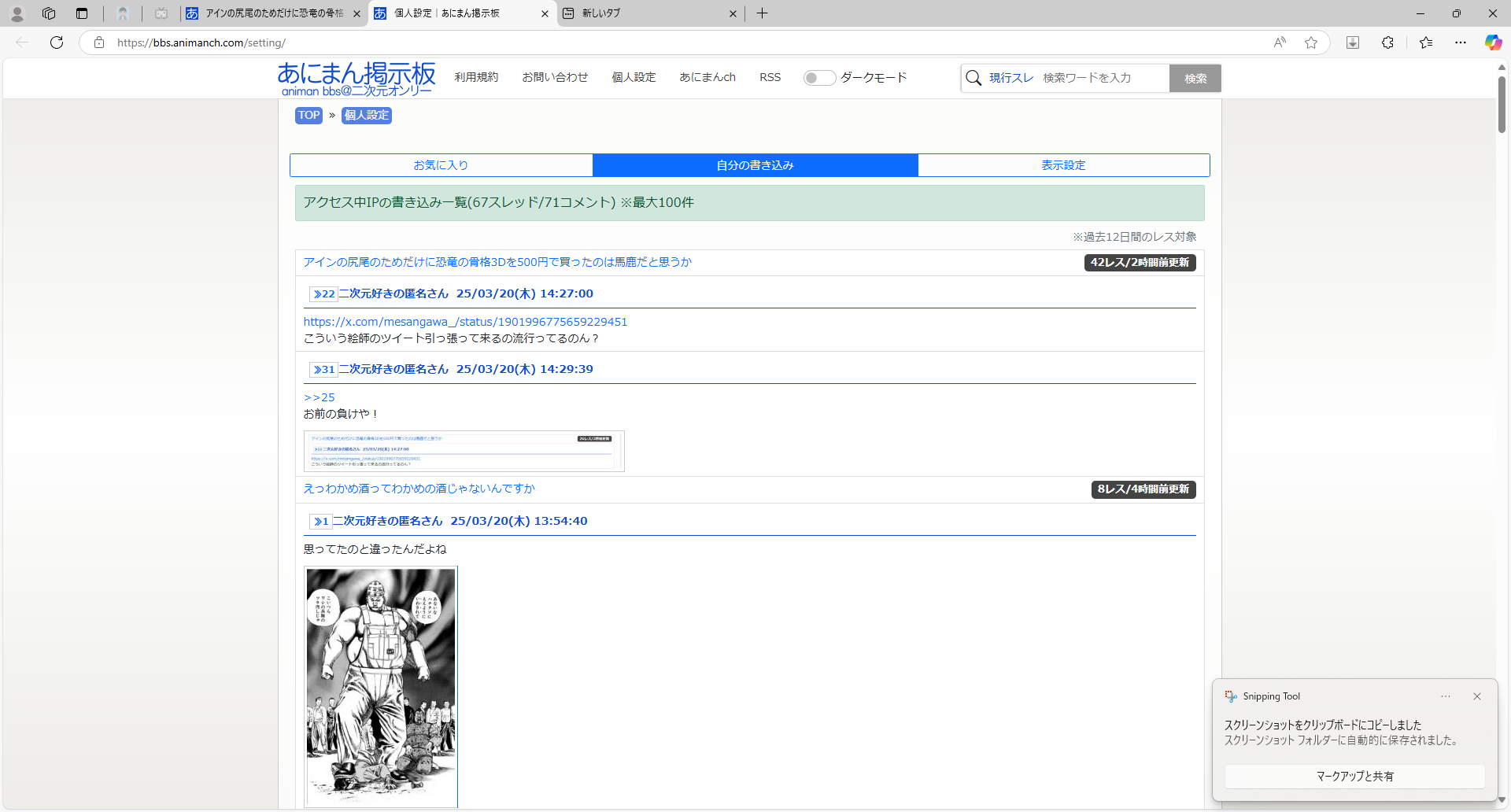Click the 検索ワードを入力 search field
Viewport: 1511px width, 812px height.
click(1103, 78)
